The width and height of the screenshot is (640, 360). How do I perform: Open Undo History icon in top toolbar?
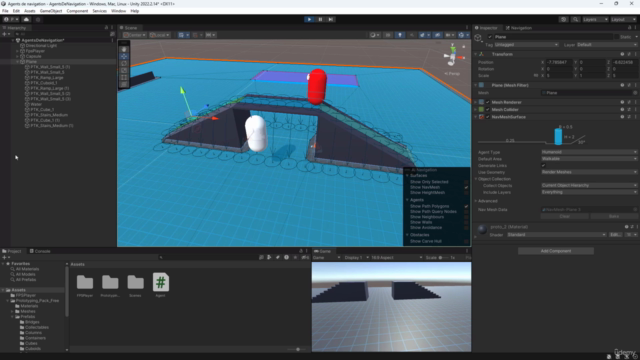(564, 19)
